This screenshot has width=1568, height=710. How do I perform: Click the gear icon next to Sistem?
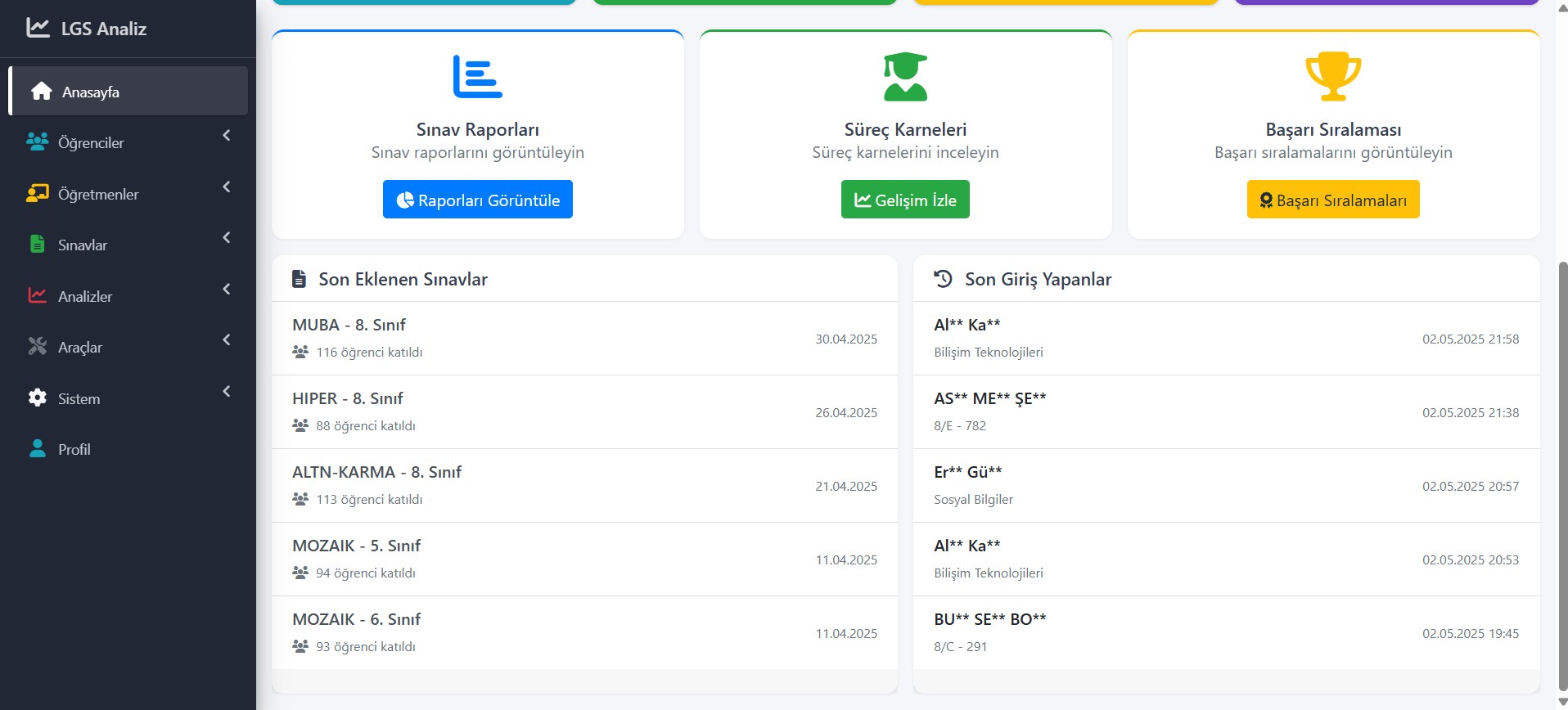point(38,398)
